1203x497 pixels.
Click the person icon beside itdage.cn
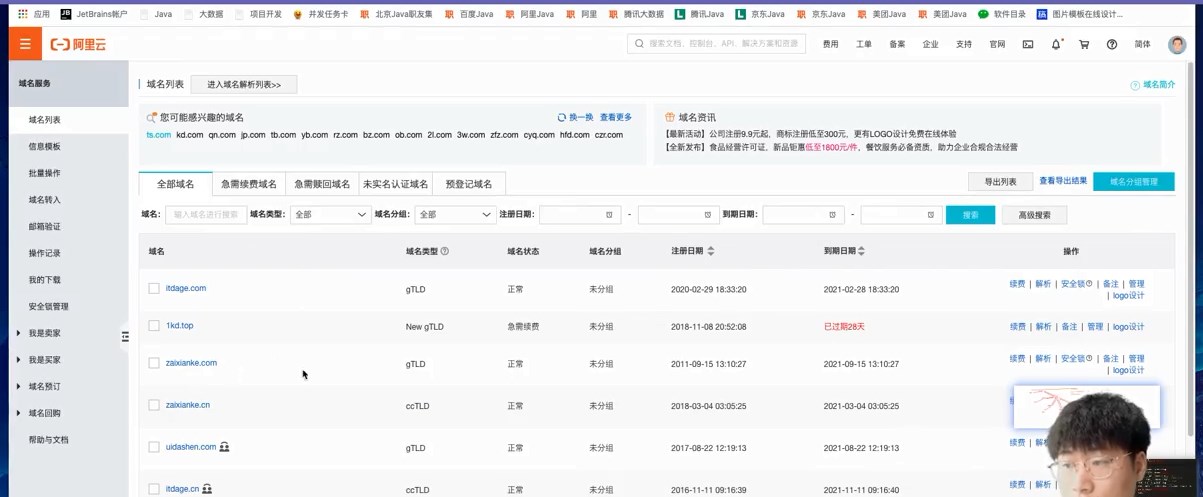[207, 489]
